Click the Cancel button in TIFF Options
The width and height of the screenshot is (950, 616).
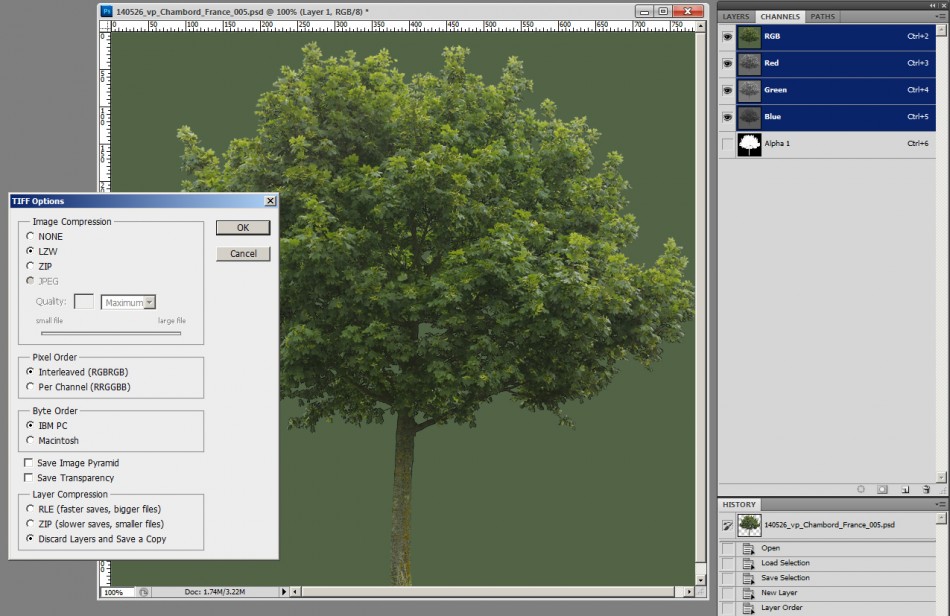[242, 253]
